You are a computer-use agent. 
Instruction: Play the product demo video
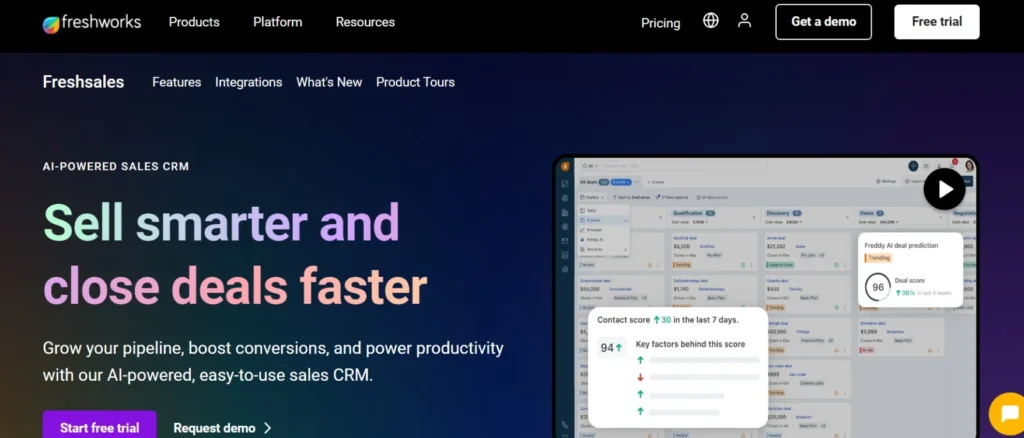point(944,188)
